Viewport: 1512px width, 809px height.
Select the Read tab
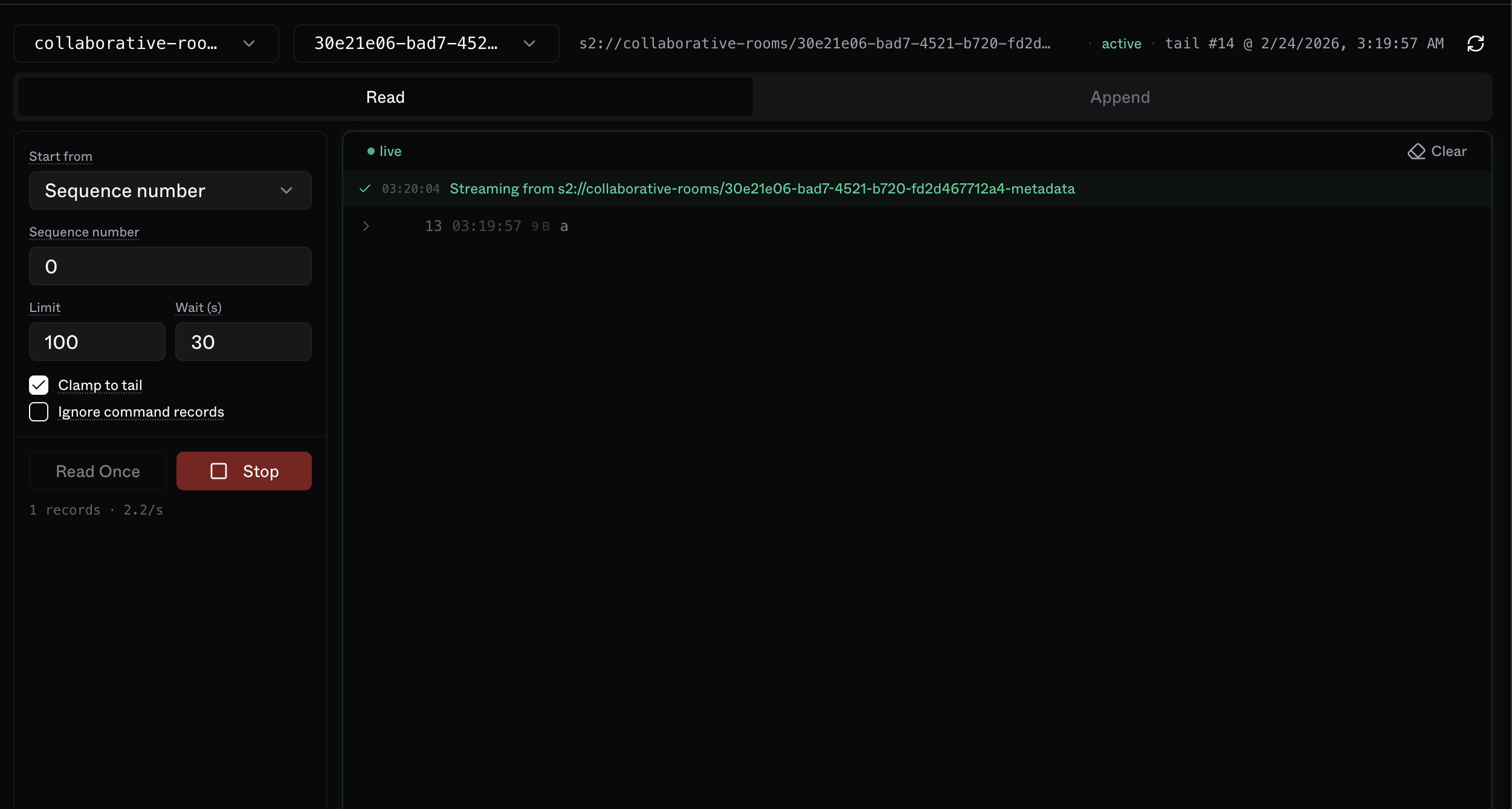tap(385, 97)
